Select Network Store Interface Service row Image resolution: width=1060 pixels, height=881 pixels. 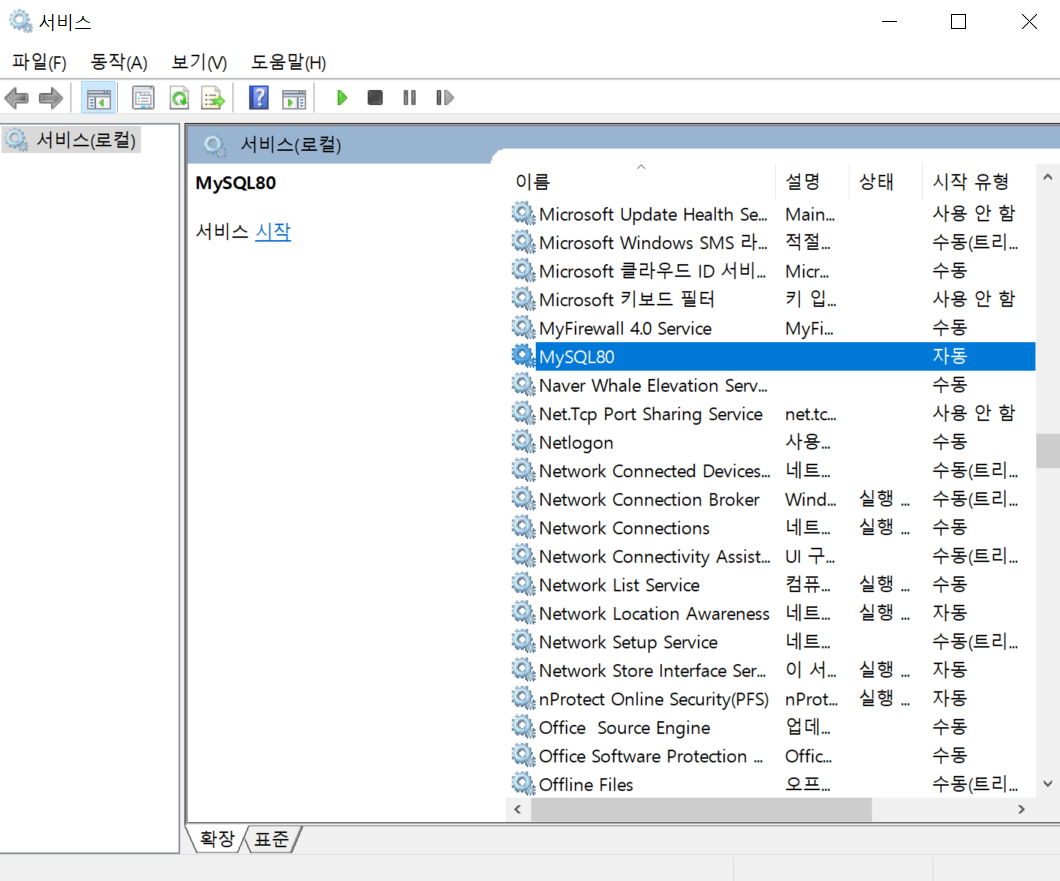(772, 670)
